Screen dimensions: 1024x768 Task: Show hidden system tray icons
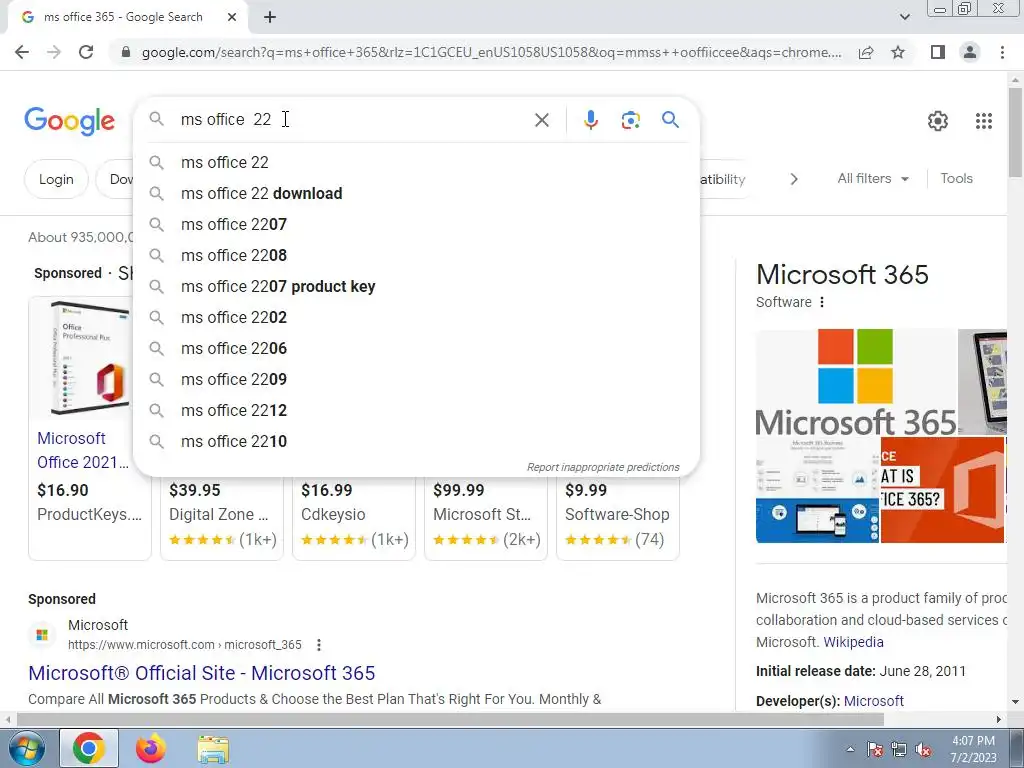click(850, 750)
